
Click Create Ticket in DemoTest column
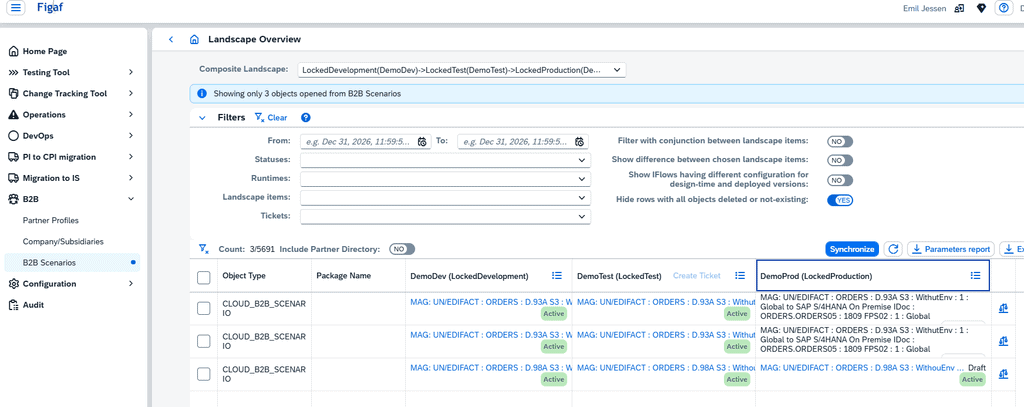coord(697,276)
